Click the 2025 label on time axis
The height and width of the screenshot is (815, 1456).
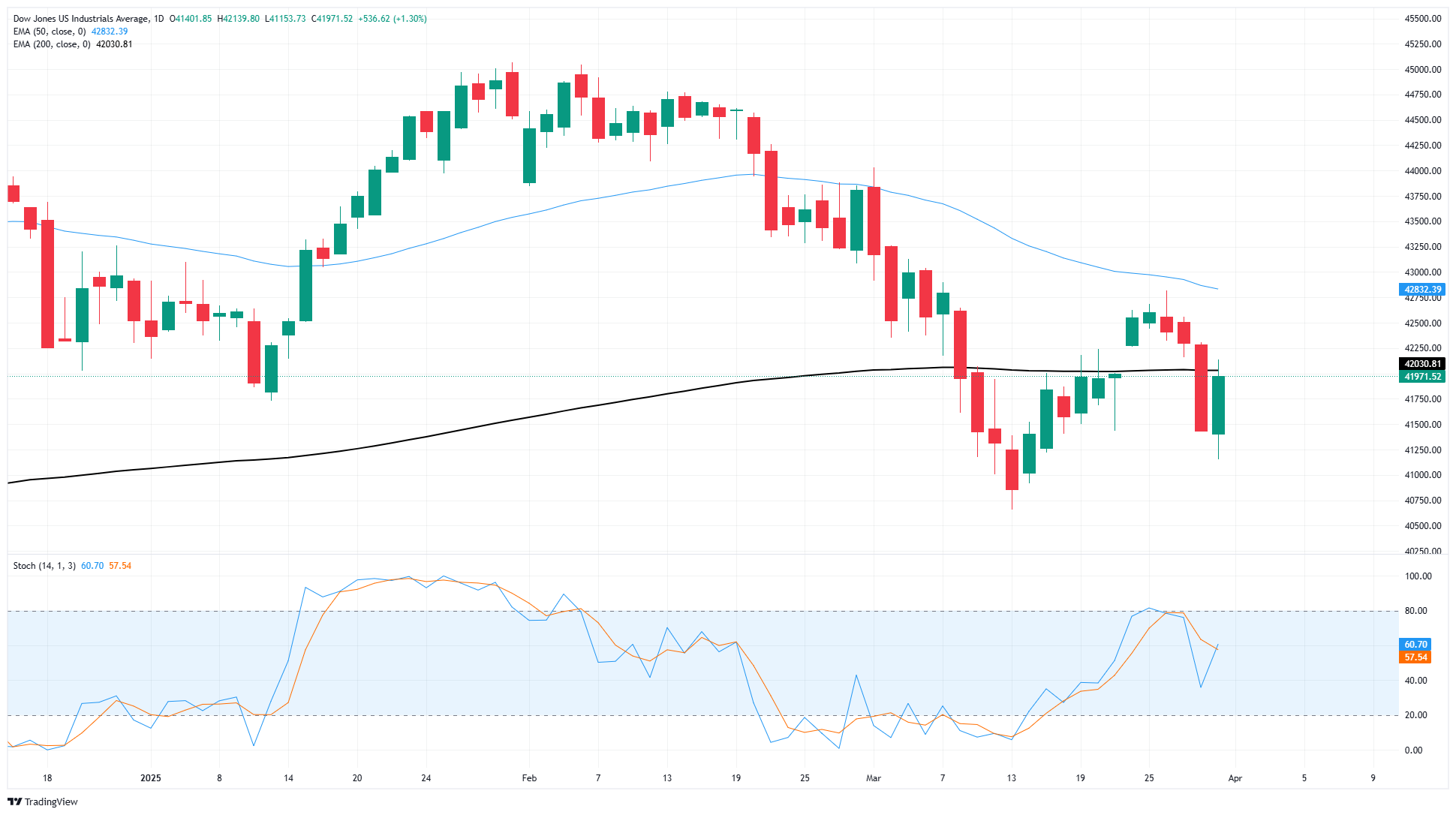[151, 778]
